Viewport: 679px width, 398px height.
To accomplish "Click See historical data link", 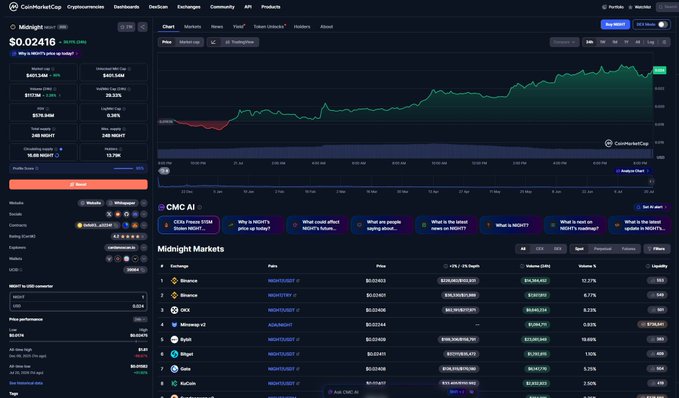I will (26, 383).
